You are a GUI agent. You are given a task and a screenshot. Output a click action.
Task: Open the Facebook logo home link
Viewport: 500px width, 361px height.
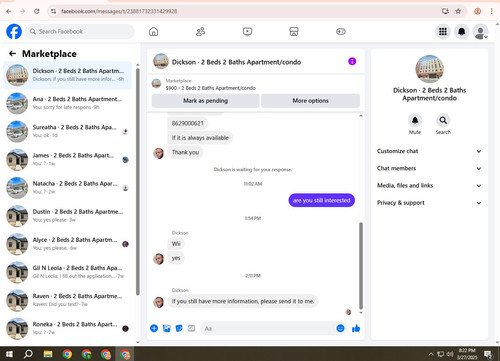pyautogui.click(x=14, y=32)
